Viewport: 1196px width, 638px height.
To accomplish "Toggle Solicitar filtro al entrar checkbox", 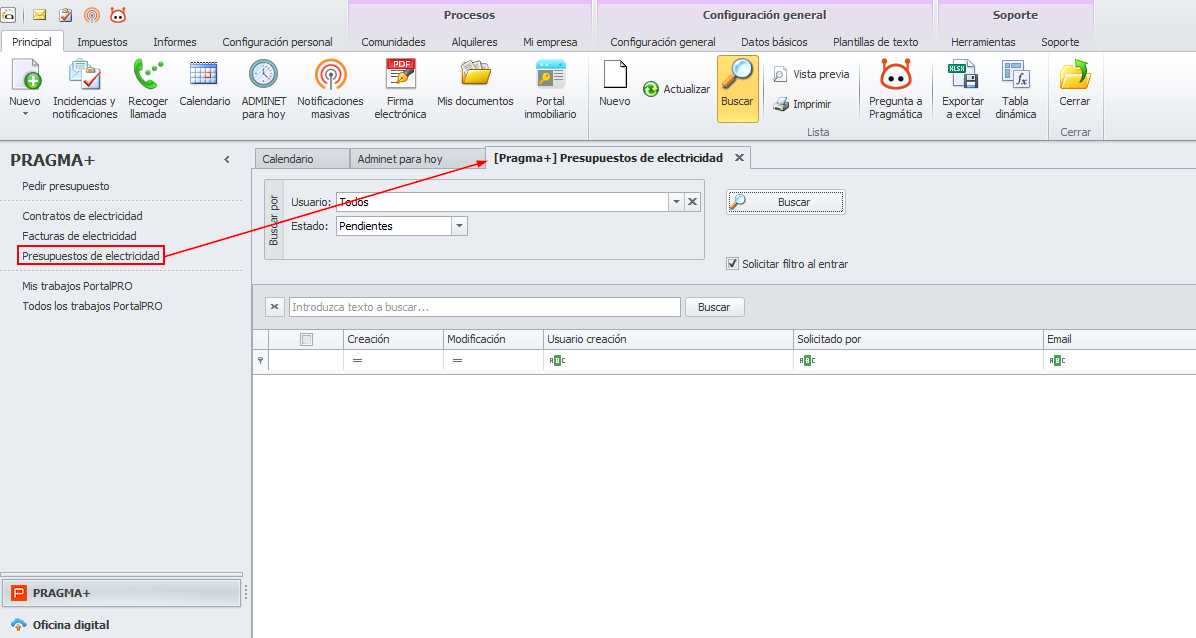I will click(x=733, y=263).
